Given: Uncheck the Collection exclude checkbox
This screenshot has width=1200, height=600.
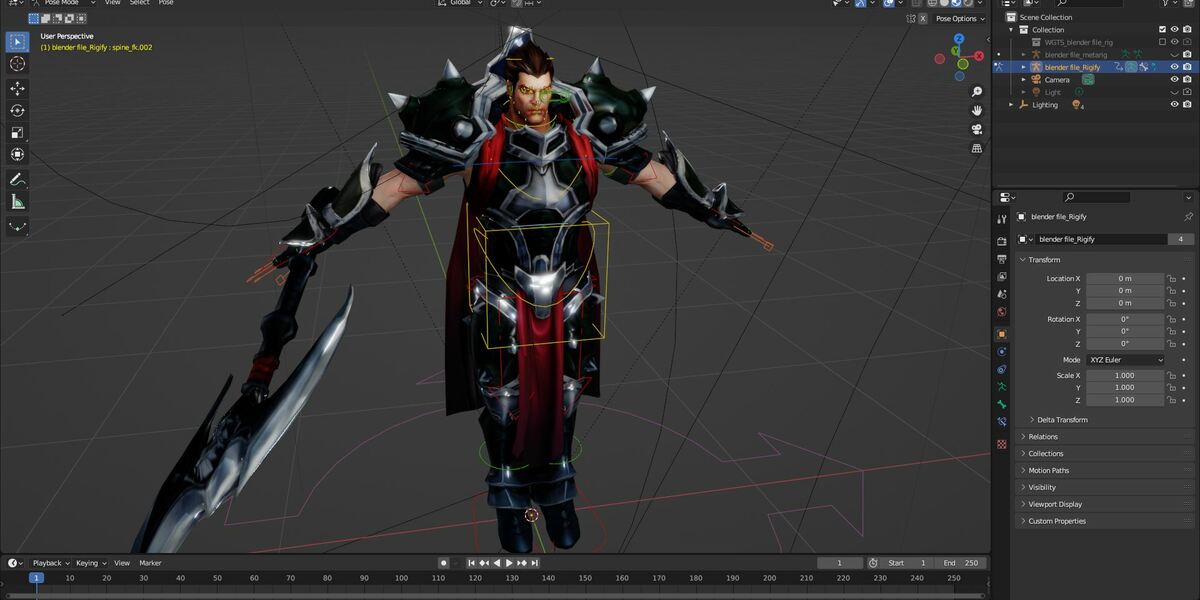Looking at the screenshot, I should coord(1162,30).
